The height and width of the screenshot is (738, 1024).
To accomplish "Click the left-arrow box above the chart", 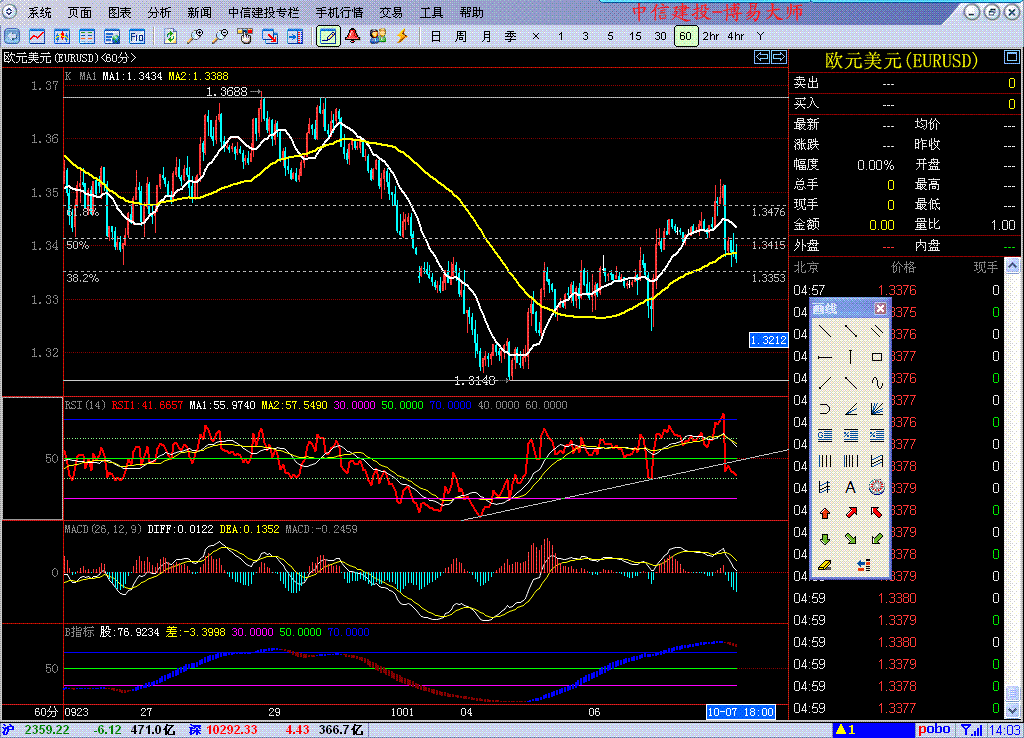I will click(761, 58).
